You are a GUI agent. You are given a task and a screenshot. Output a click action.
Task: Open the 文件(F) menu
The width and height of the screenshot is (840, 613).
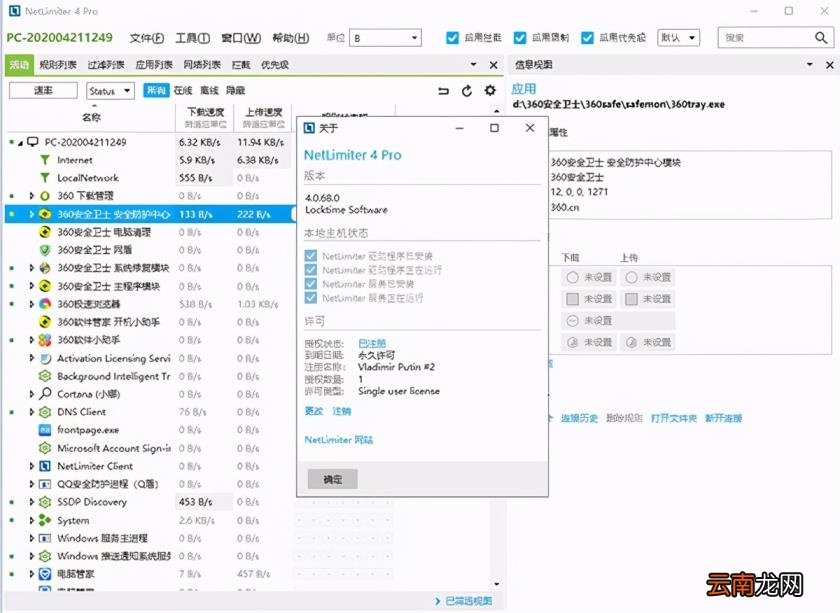[146, 38]
